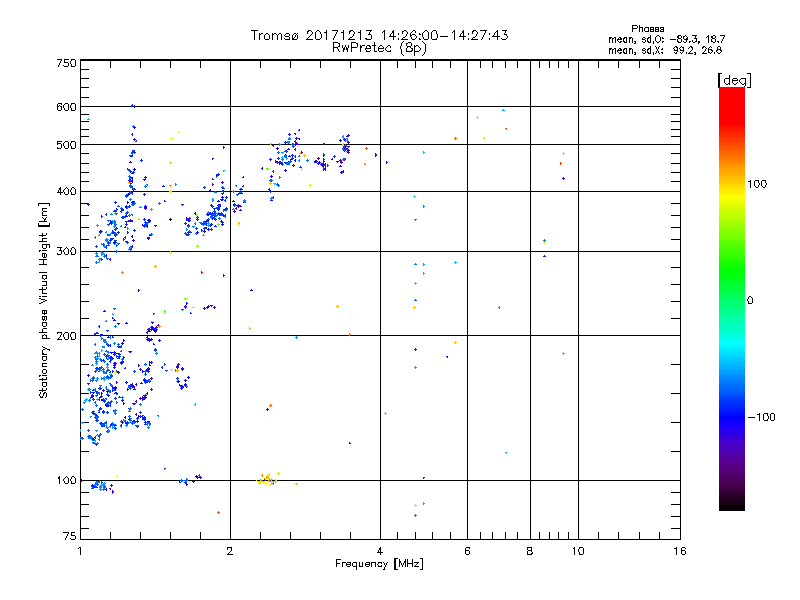
Task: Click the y-axis tick label '750'
Action: pos(67,63)
